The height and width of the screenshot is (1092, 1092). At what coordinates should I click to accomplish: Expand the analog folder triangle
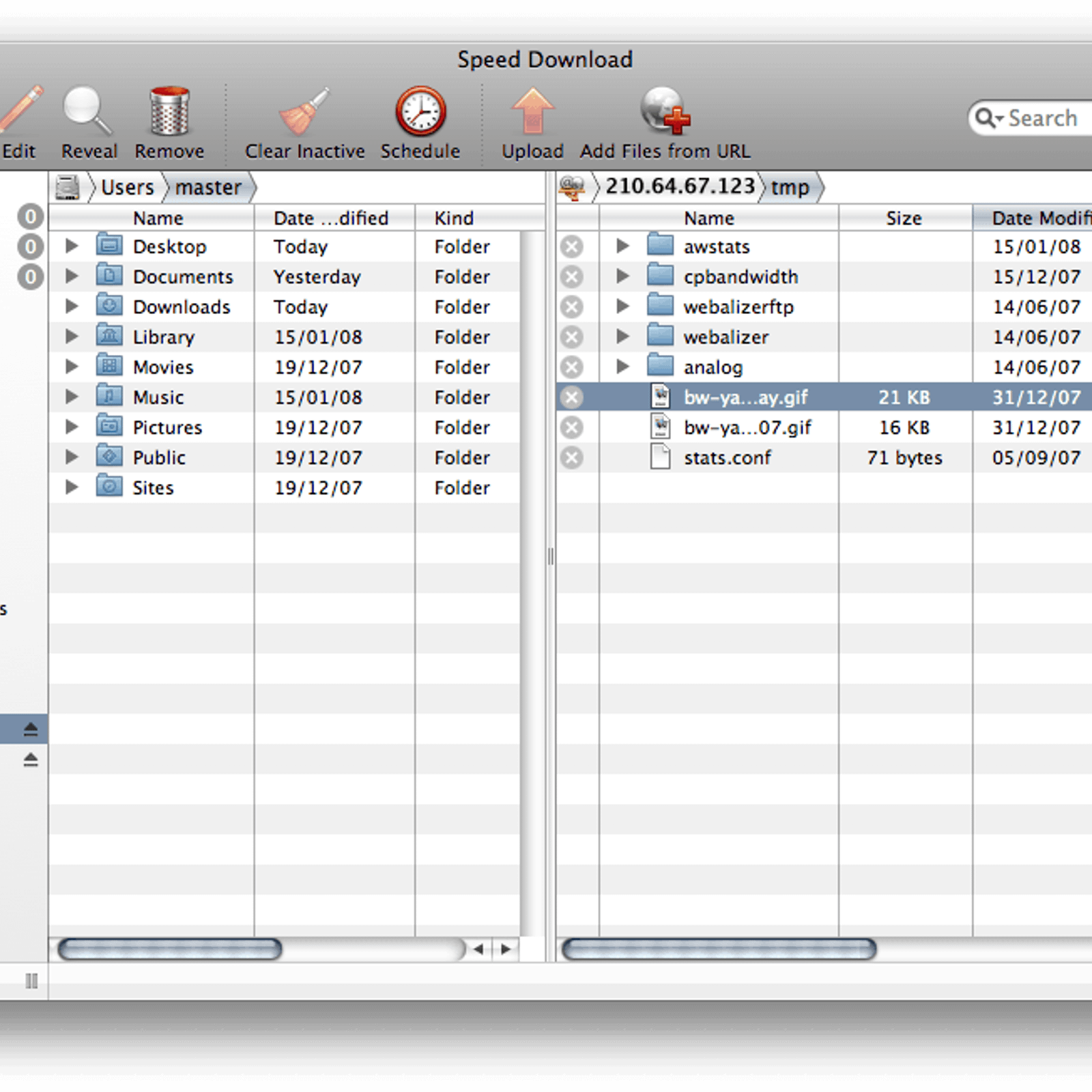pyautogui.click(x=622, y=367)
